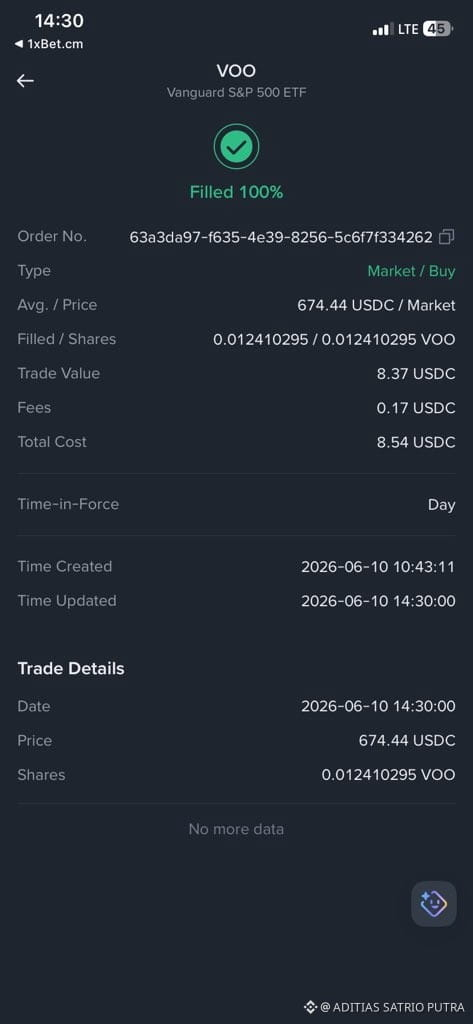Tap the battery level indicator

(x=438, y=29)
